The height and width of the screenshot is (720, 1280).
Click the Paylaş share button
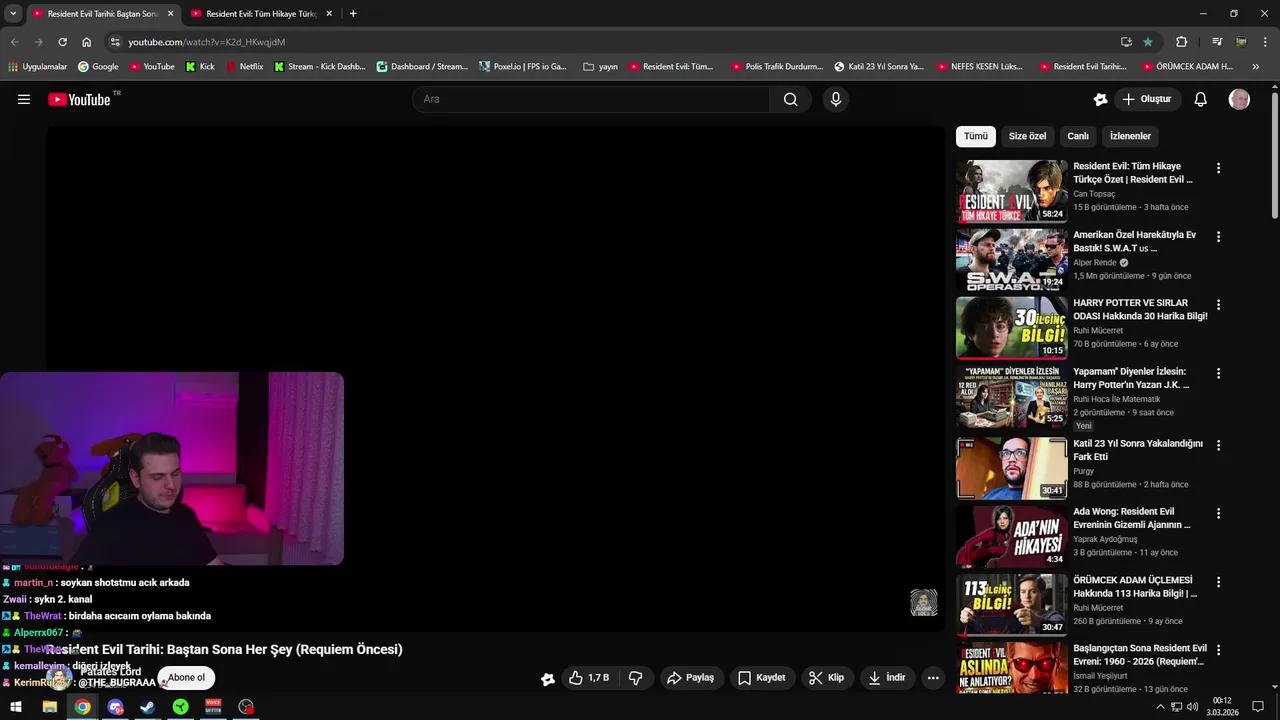pos(690,678)
